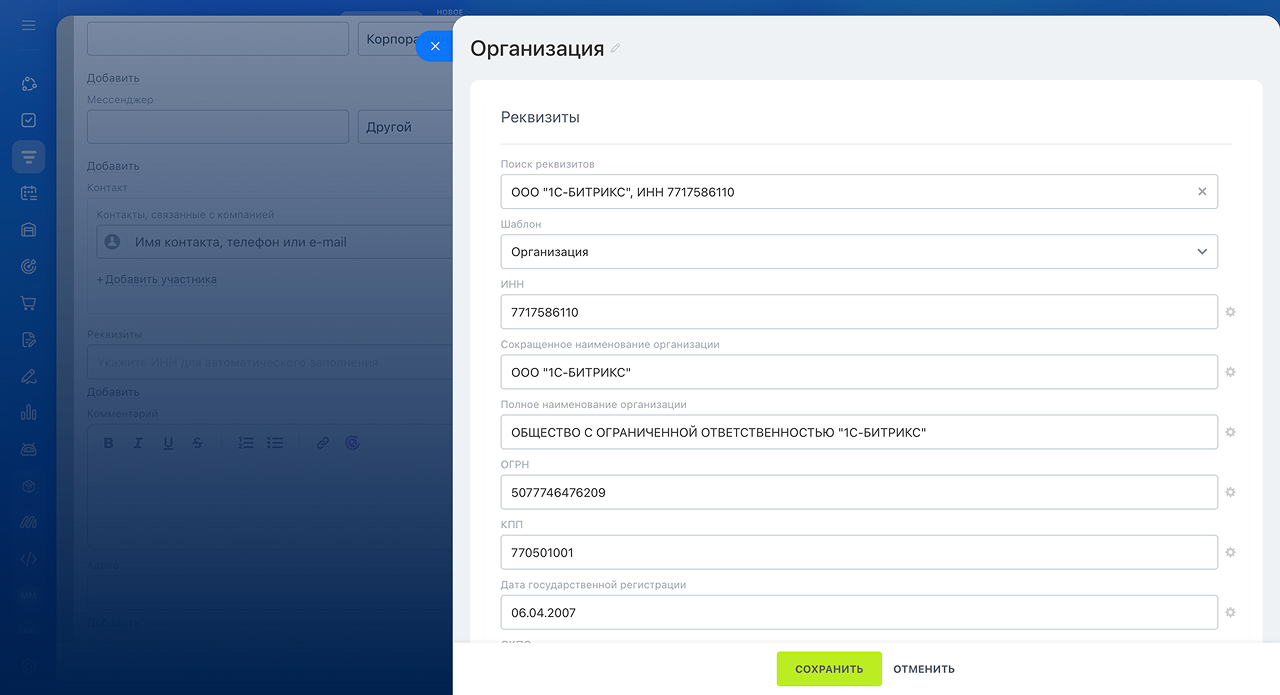The image size is (1280, 695).
Task: Click the КПП field with 770501001
Action: coord(859,552)
